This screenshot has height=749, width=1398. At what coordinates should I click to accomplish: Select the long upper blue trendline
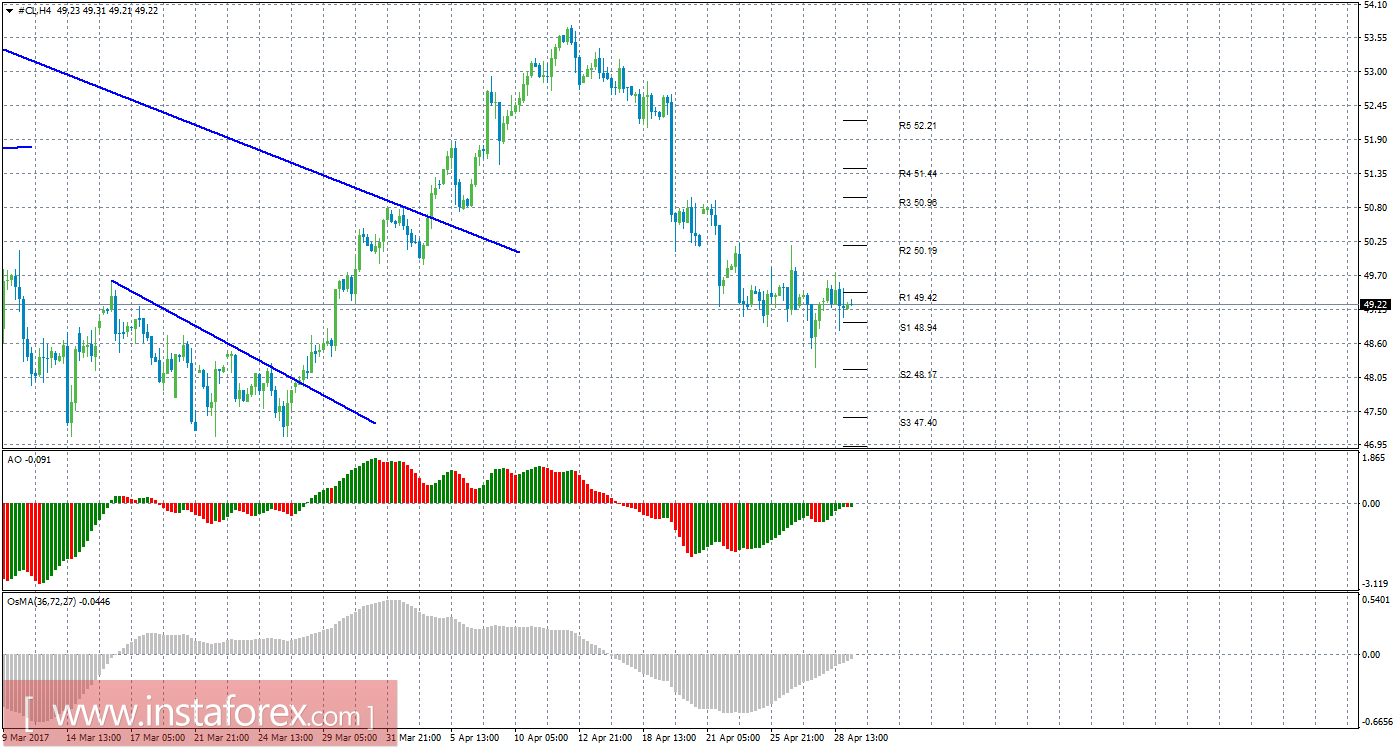coord(260,150)
